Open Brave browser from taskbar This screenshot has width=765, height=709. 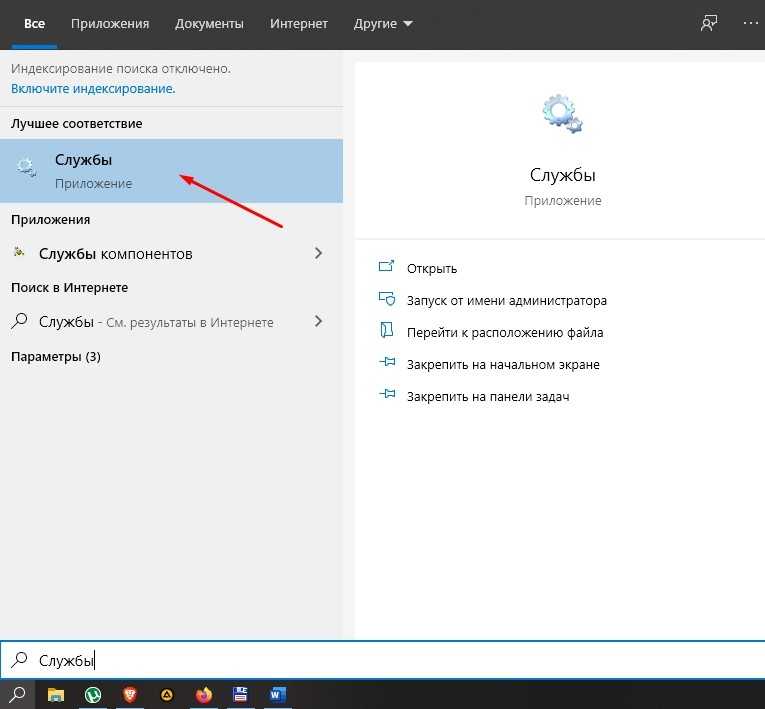(x=130, y=694)
